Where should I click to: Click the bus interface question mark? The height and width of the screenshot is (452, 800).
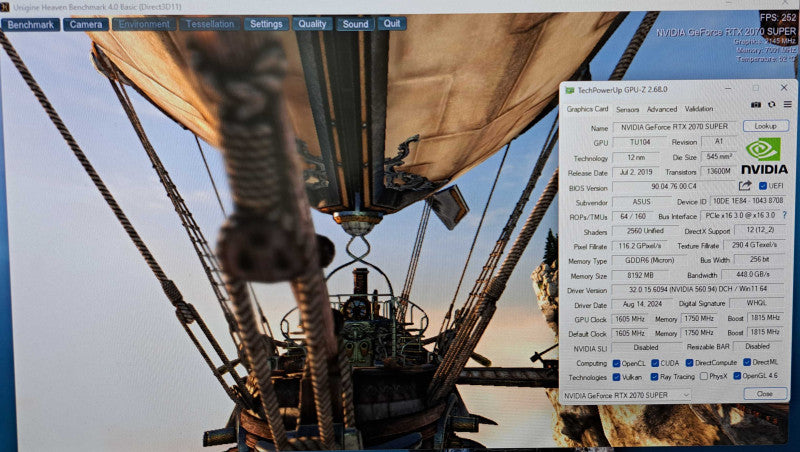785,215
